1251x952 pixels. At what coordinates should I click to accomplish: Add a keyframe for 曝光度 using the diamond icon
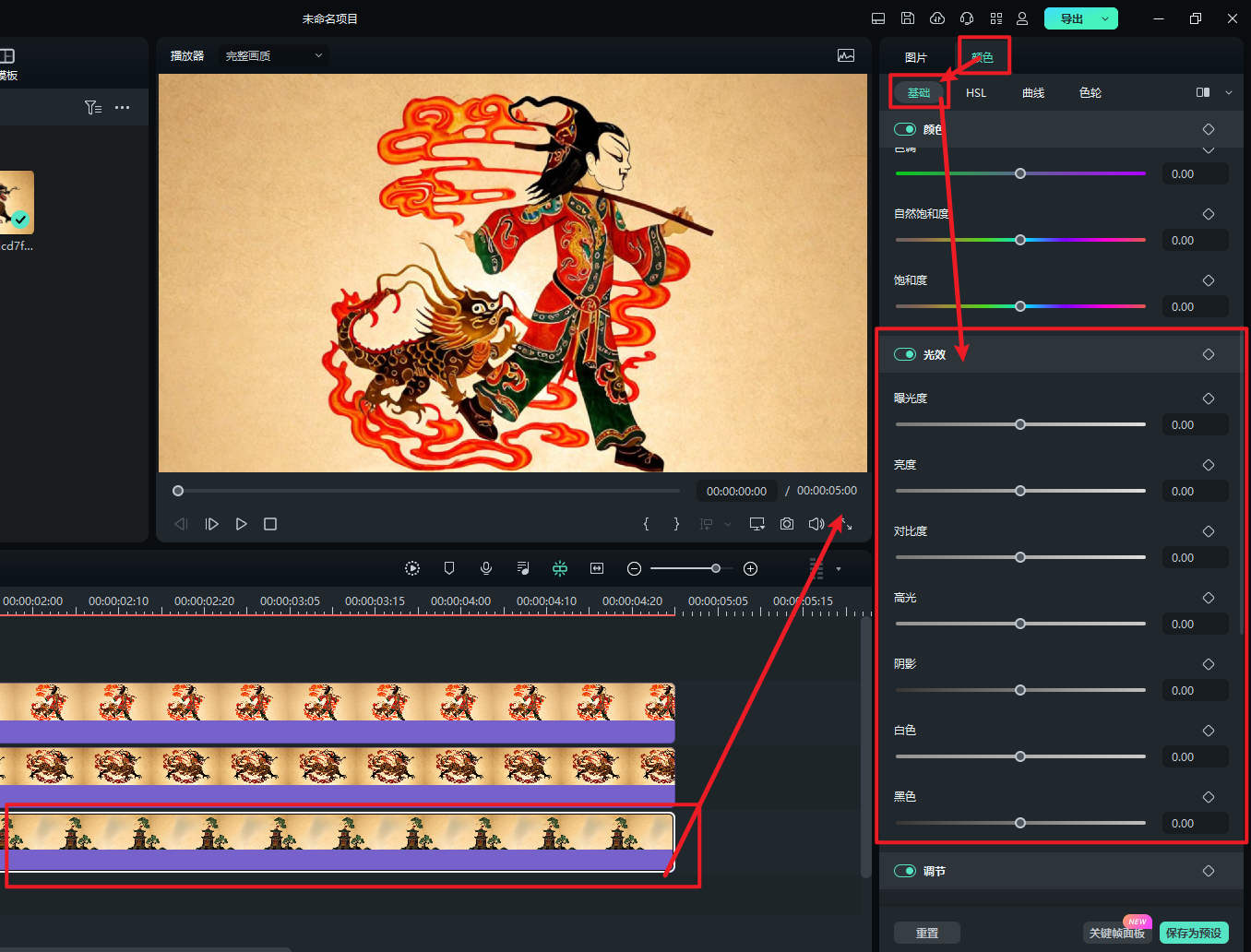pyautogui.click(x=1209, y=399)
